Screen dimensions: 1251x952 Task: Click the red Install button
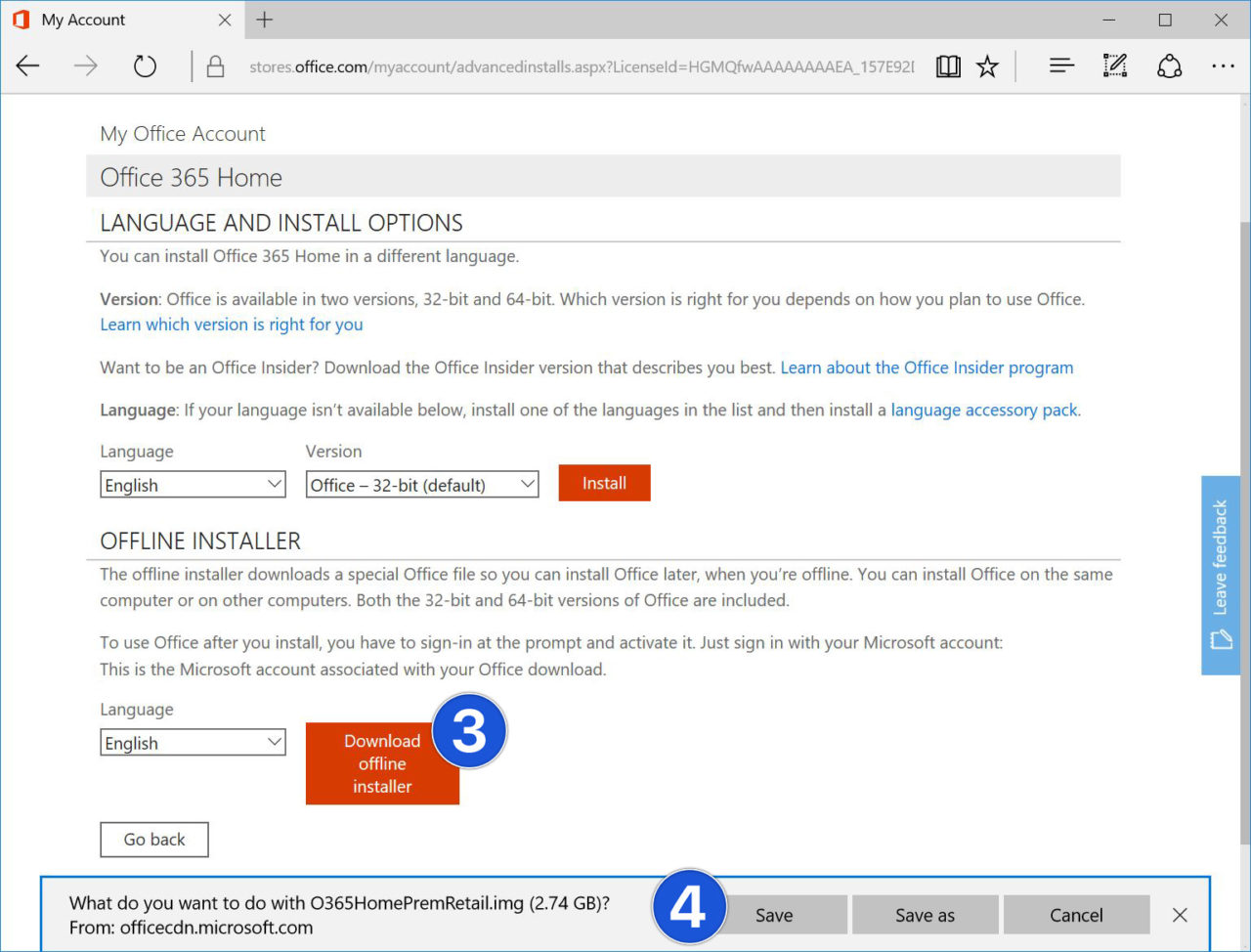pos(604,483)
